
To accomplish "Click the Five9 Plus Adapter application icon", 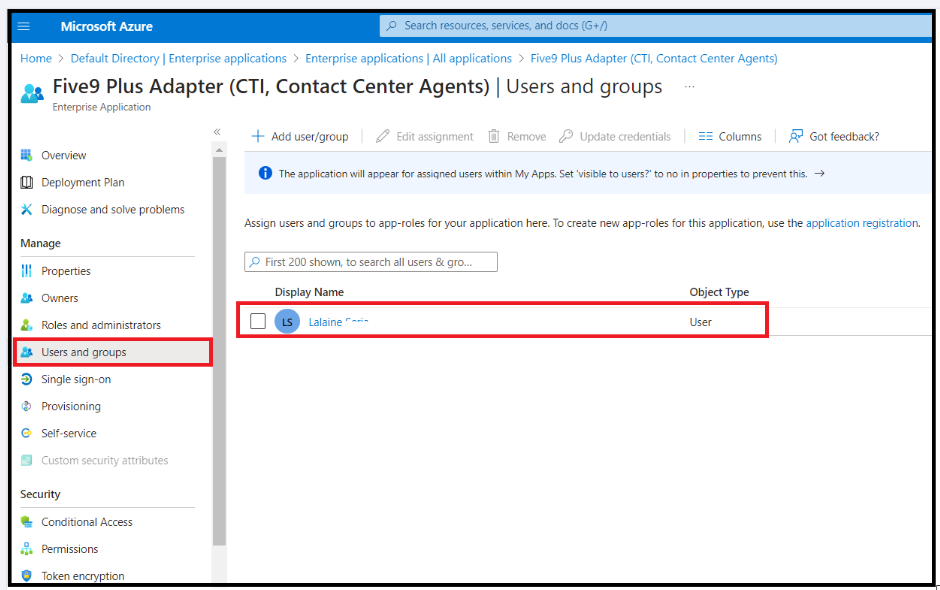I will click(32, 94).
